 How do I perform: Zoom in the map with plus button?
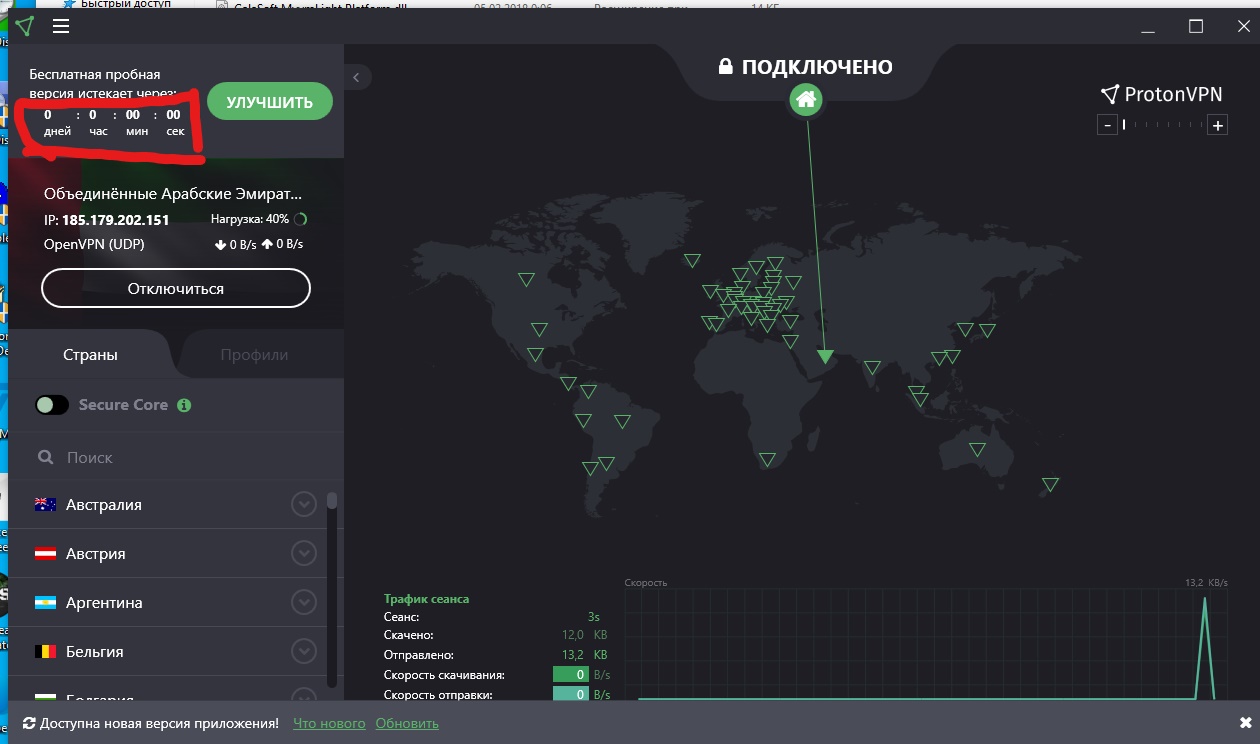[1217, 125]
